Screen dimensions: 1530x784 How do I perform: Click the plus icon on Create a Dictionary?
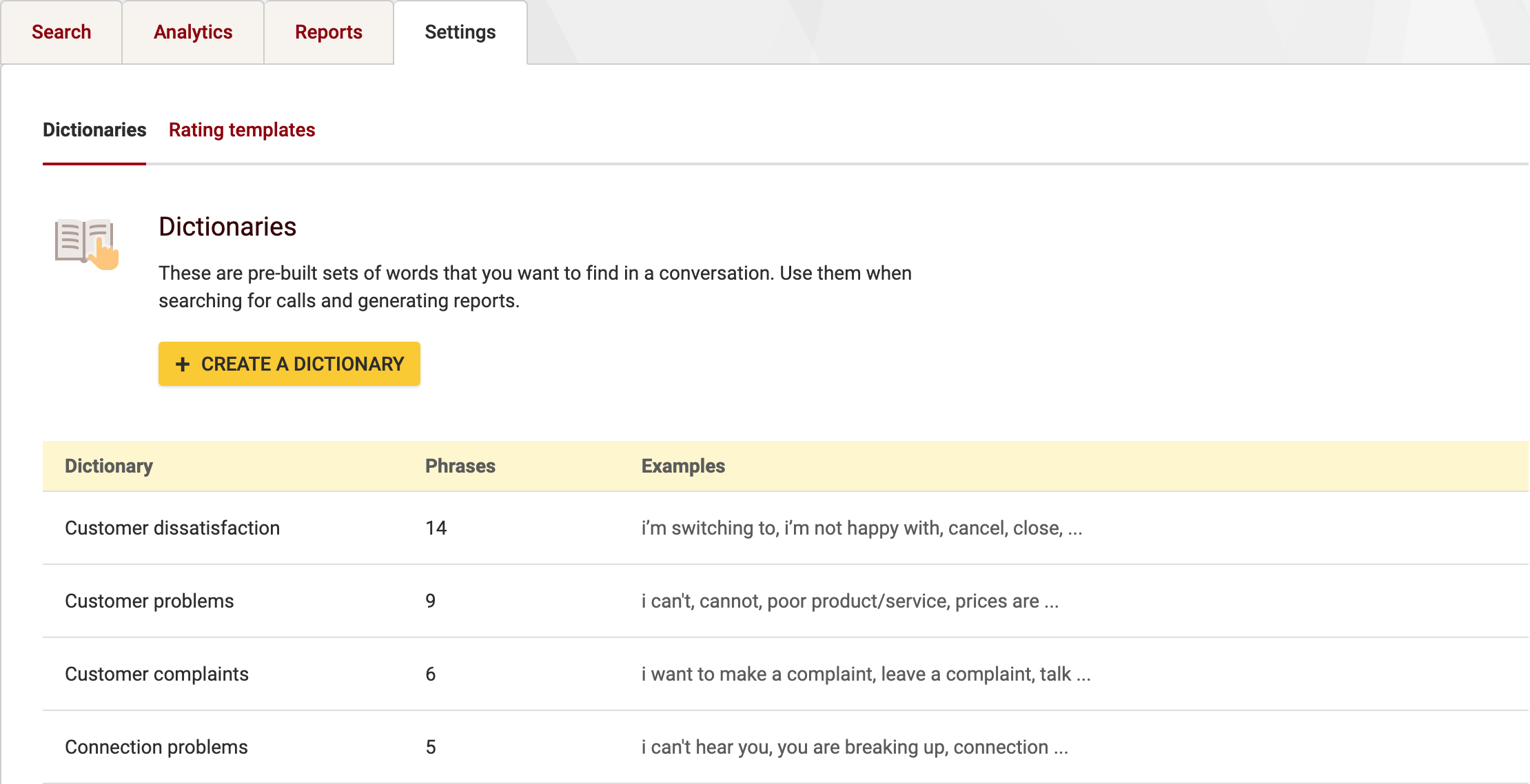pyautogui.click(x=183, y=364)
